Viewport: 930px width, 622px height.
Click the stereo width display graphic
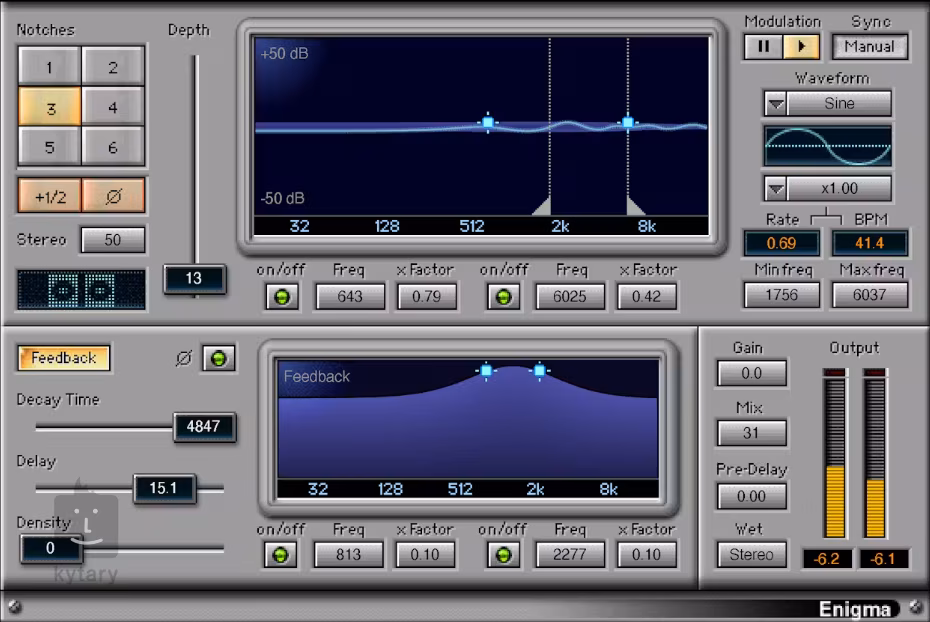coord(81,290)
